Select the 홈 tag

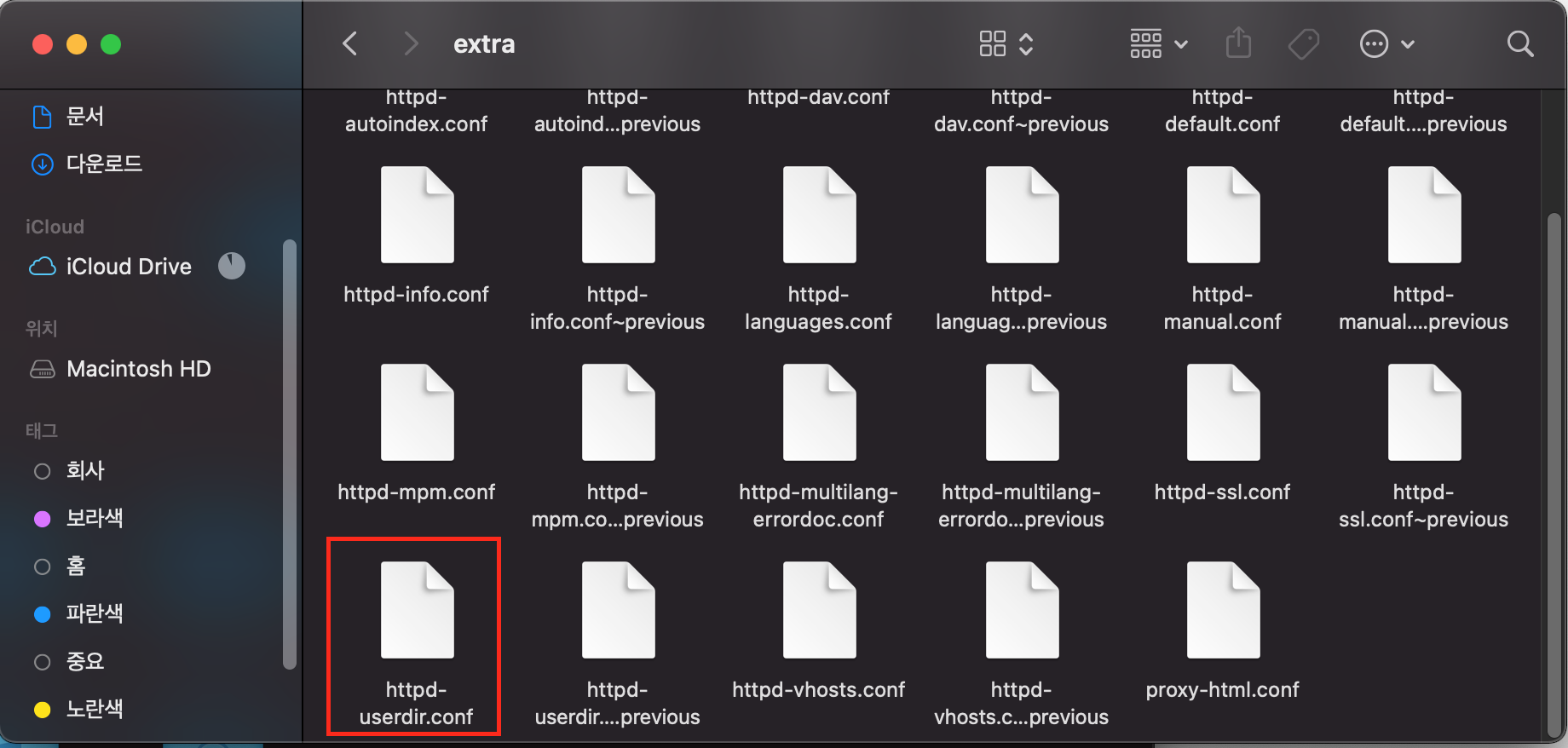point(60,567)
